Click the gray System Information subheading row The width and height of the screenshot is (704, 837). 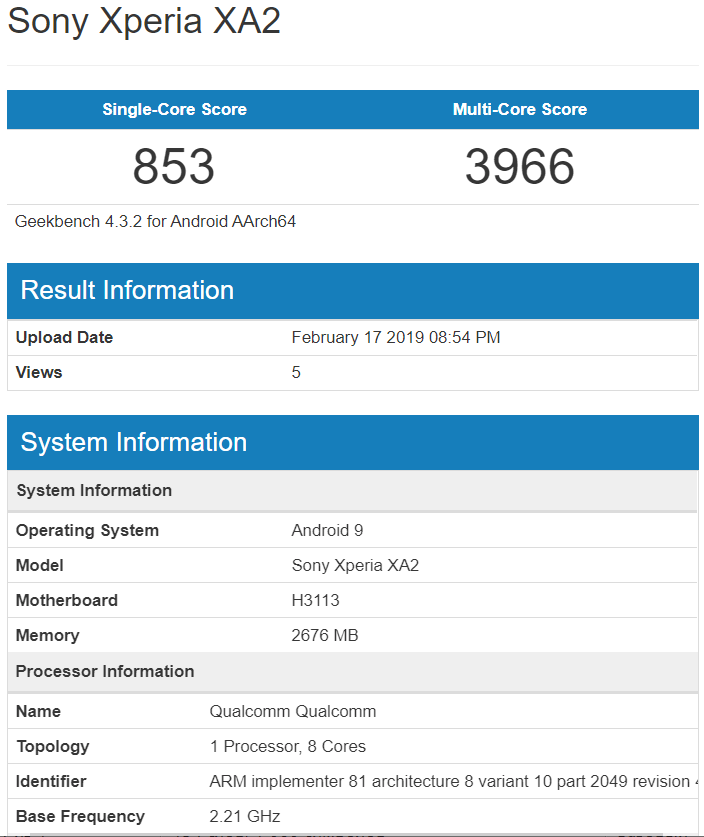(x=353, y=491)
